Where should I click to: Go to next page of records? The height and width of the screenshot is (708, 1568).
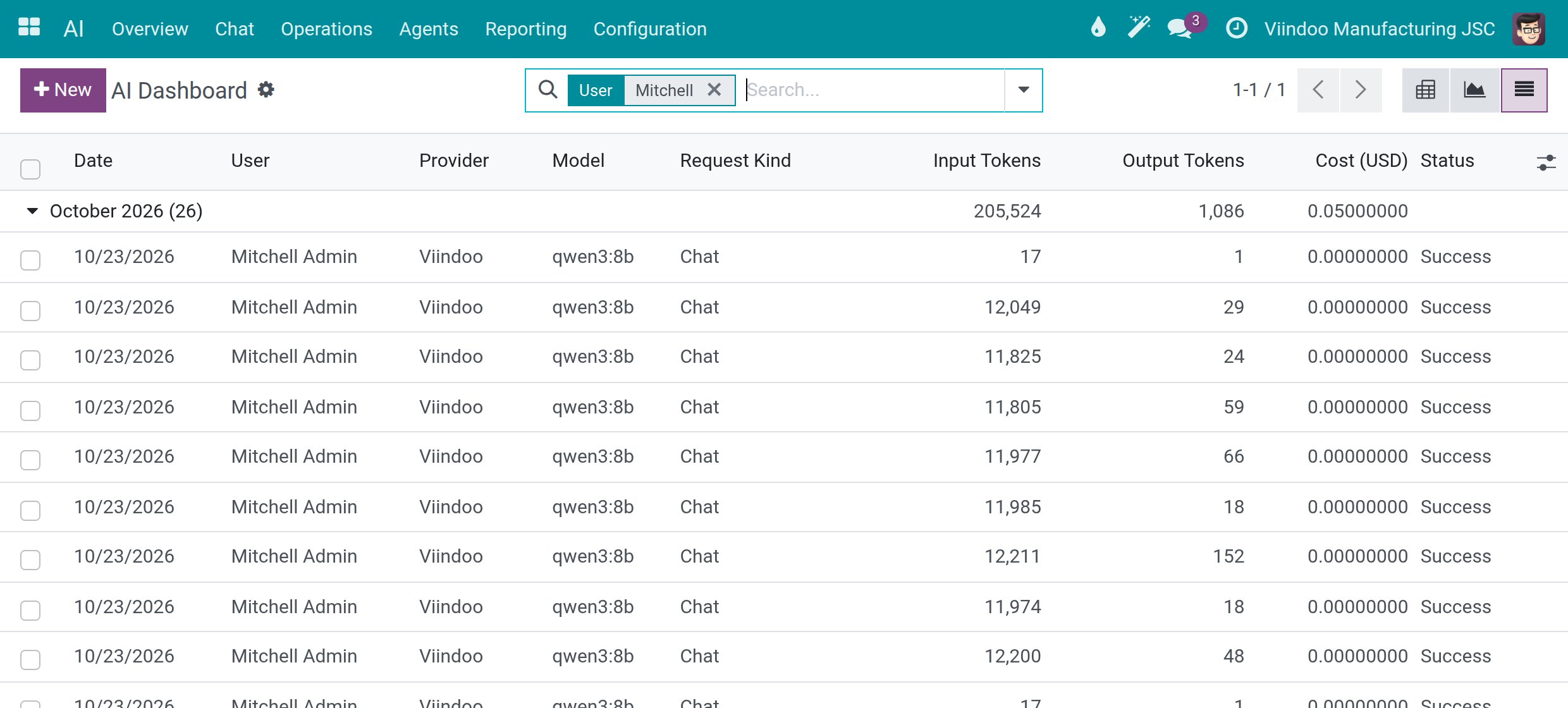click(1361, 90)
